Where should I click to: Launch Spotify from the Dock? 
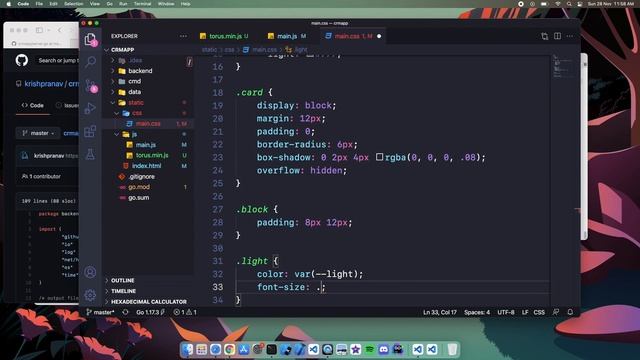coord(369,349)
